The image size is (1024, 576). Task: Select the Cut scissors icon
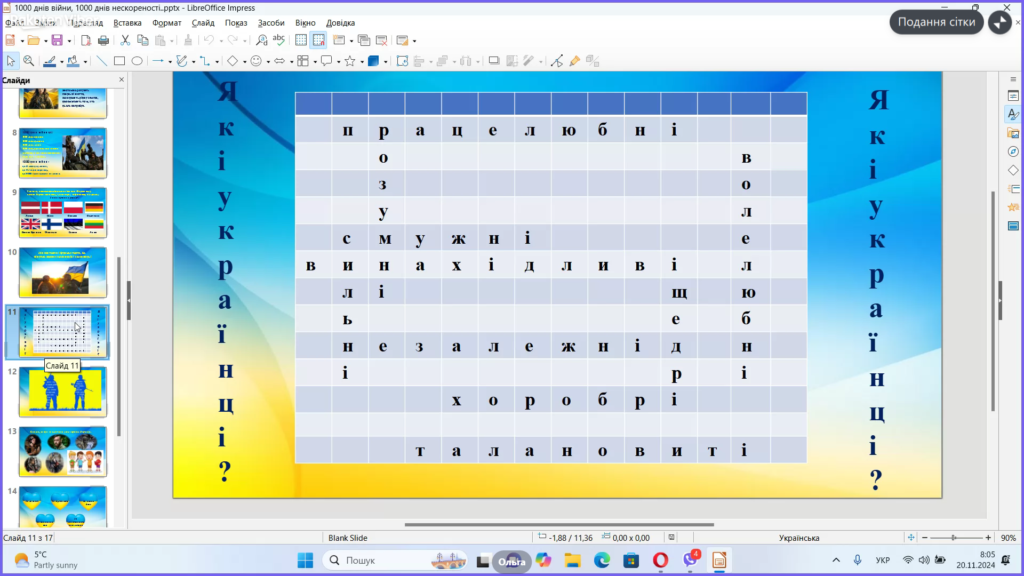coord(126,40)
